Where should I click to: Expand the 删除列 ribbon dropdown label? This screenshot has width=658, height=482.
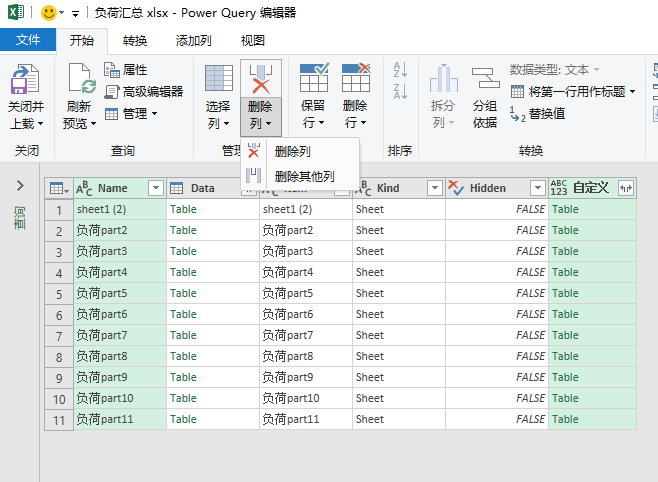click(261, 115)
